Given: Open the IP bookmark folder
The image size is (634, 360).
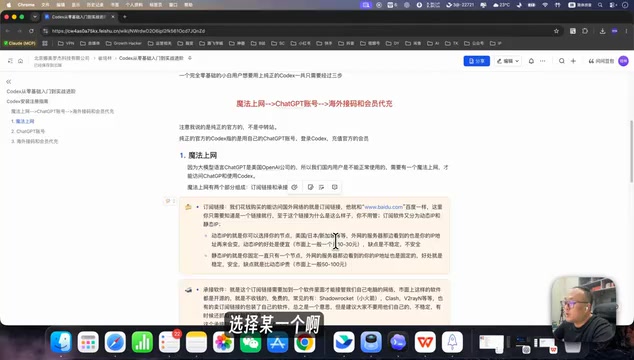Looking at the screenshot, I should 496,43.
